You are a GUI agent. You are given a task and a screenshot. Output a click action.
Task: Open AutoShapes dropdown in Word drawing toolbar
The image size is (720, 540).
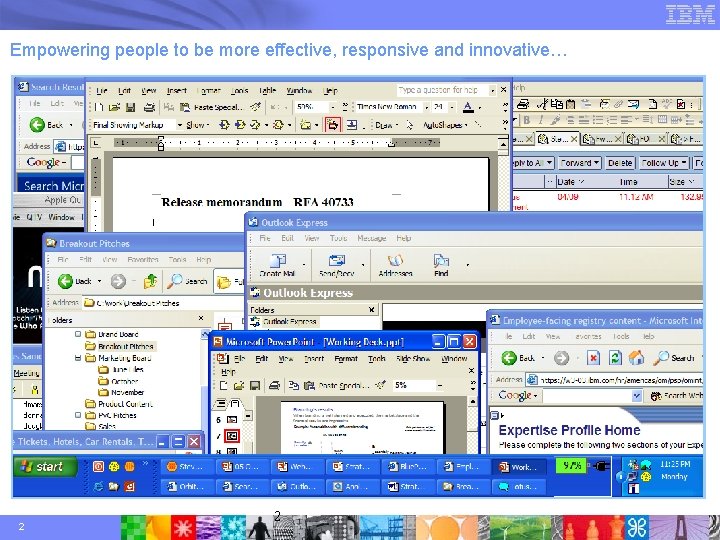[445, 125]
